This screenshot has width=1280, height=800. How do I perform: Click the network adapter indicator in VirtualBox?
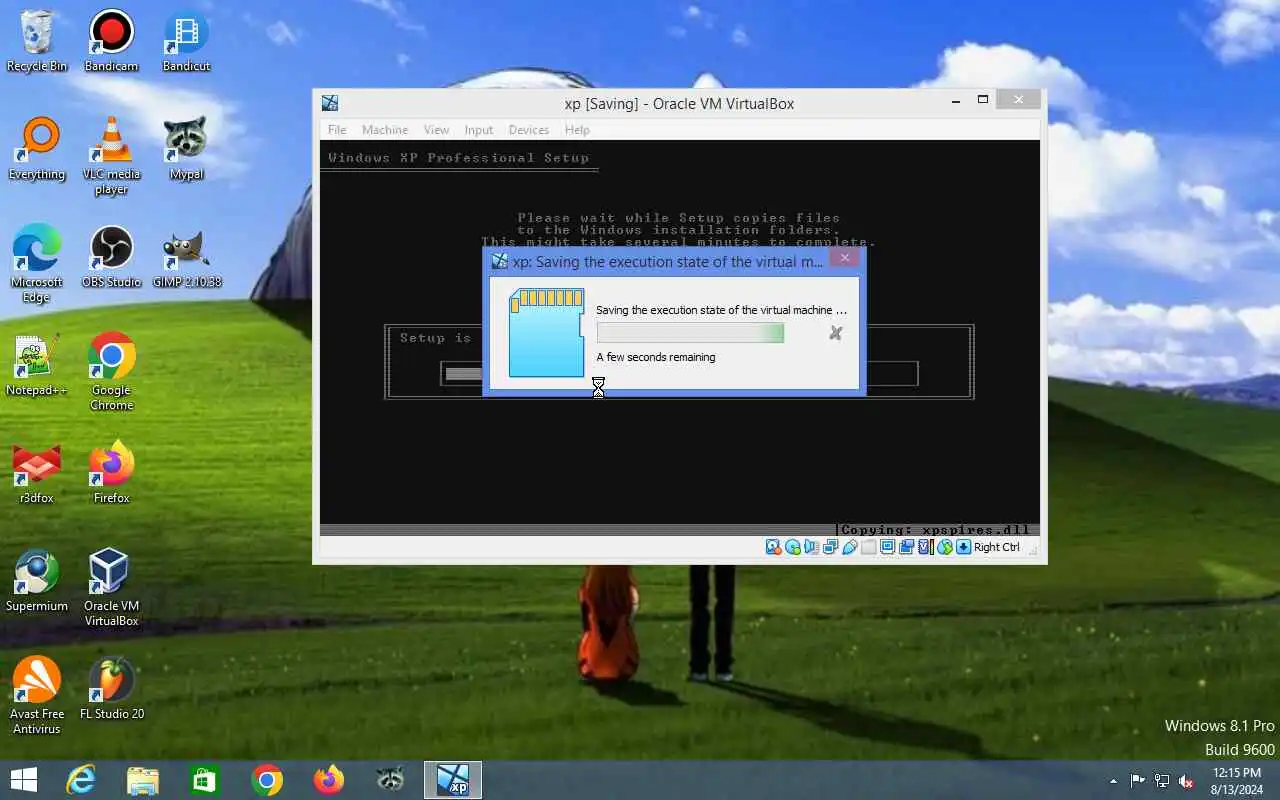830,547
